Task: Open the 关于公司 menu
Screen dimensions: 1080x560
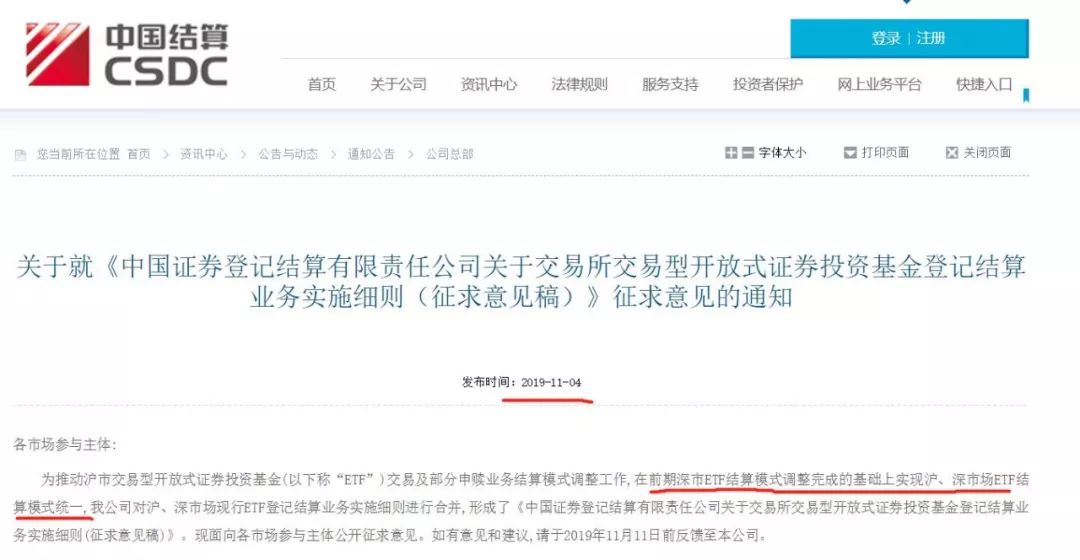Action: 398,84
